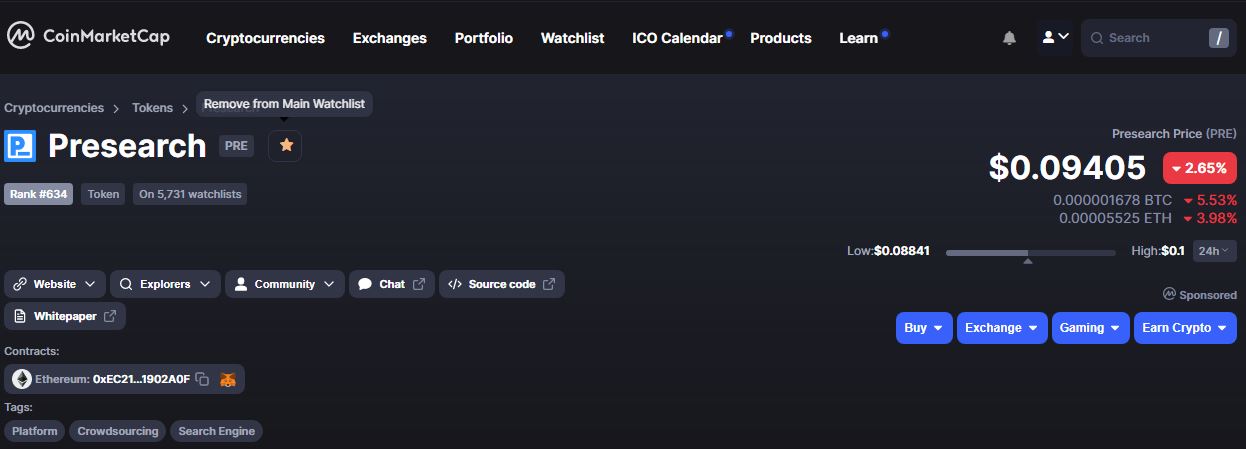Open the Source code link
The image size is (1246, 449).
click(502, 284)
